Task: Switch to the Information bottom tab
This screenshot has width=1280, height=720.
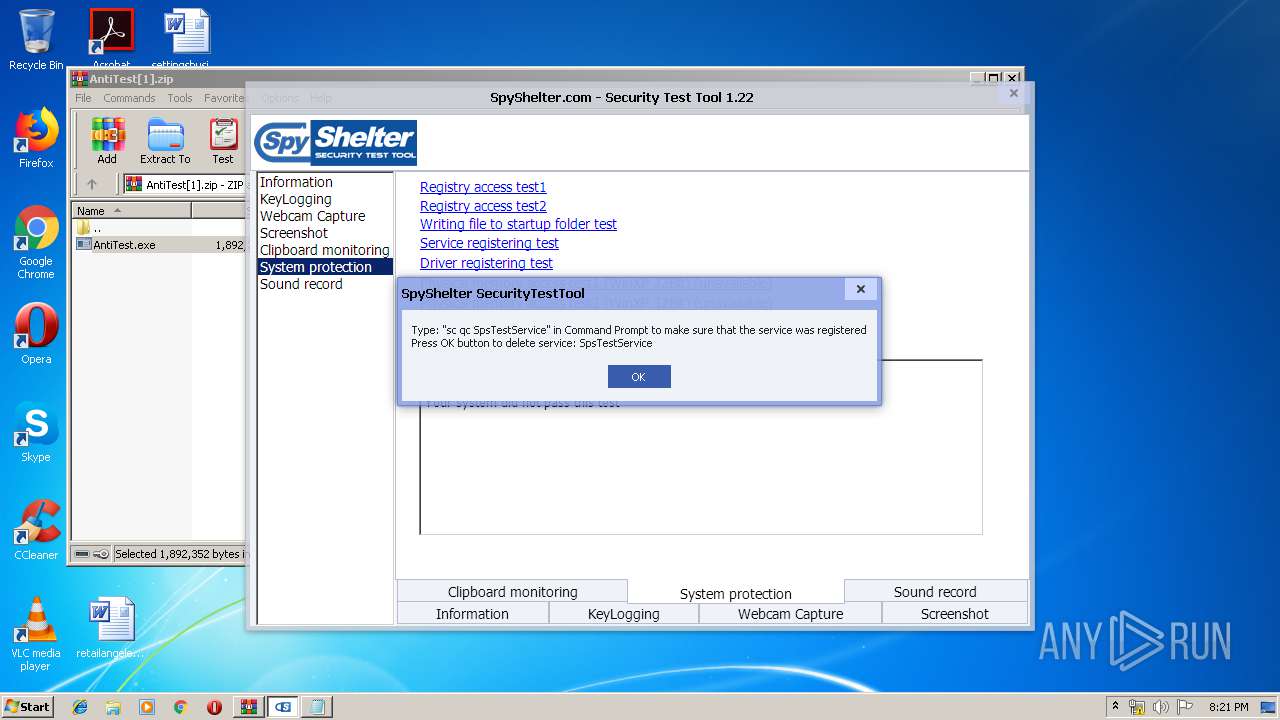Action: [472, 613]
